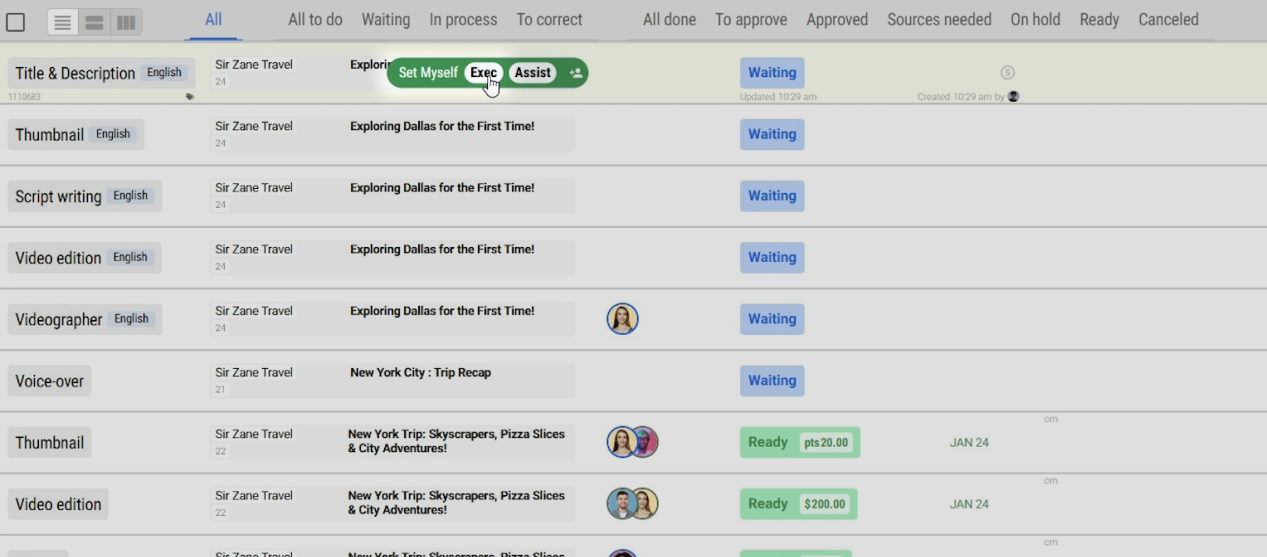The height and width of the screenshot is (557, 1267).
Task: Set myself as Assist
Action: pyautogui.click(x=532, y=73)
